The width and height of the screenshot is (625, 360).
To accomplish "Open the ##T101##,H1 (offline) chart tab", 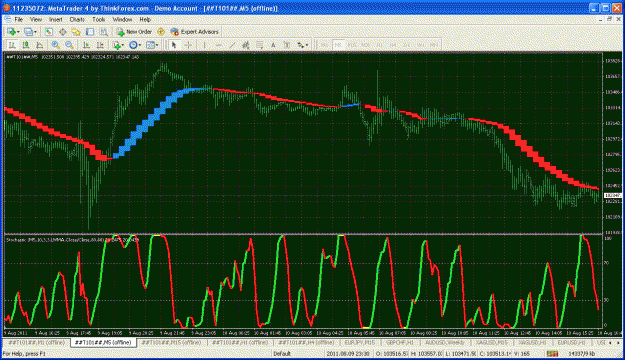I will click(240, 342).
